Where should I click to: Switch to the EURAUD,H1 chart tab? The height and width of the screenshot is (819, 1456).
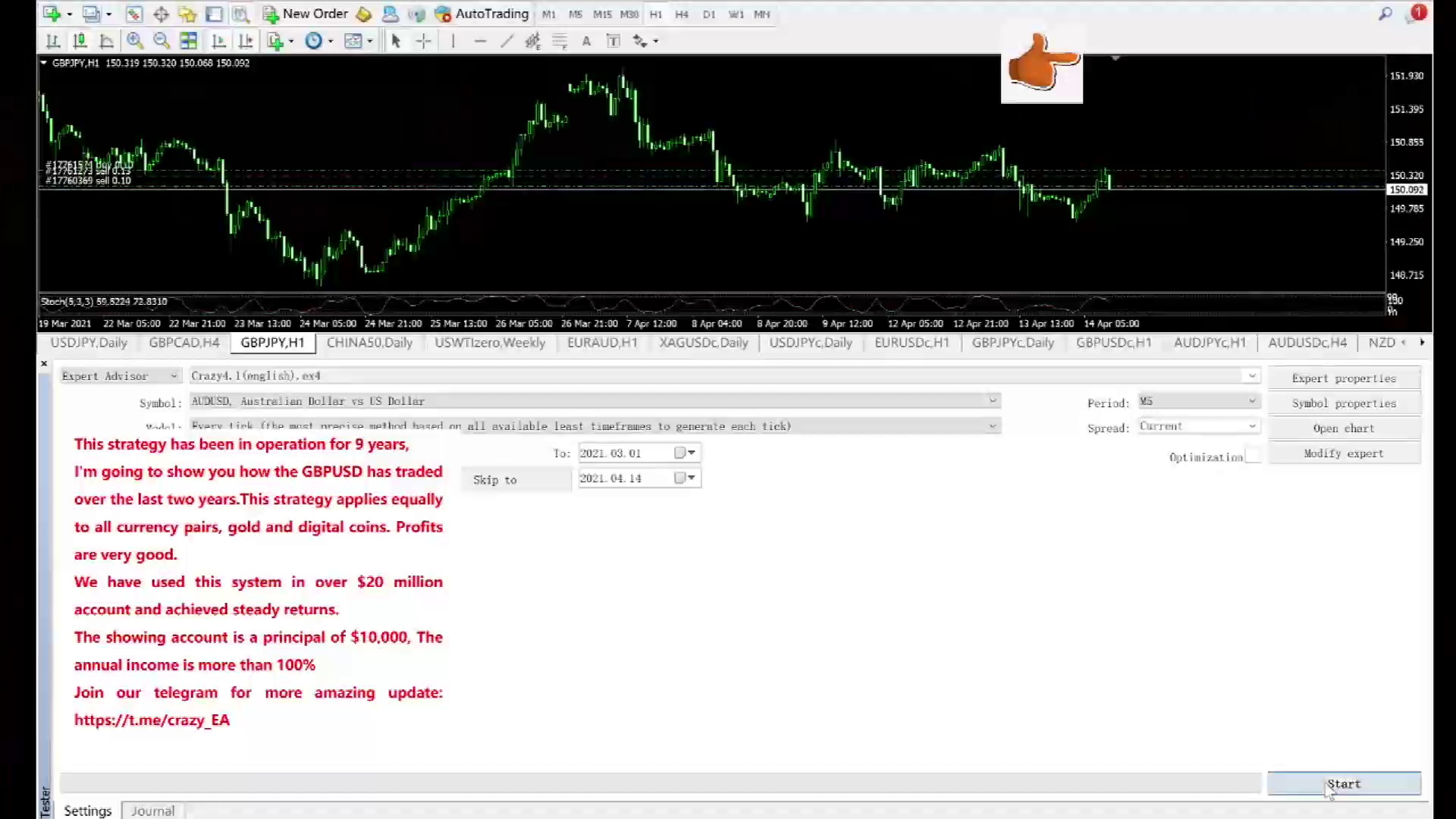click(602, 343)
